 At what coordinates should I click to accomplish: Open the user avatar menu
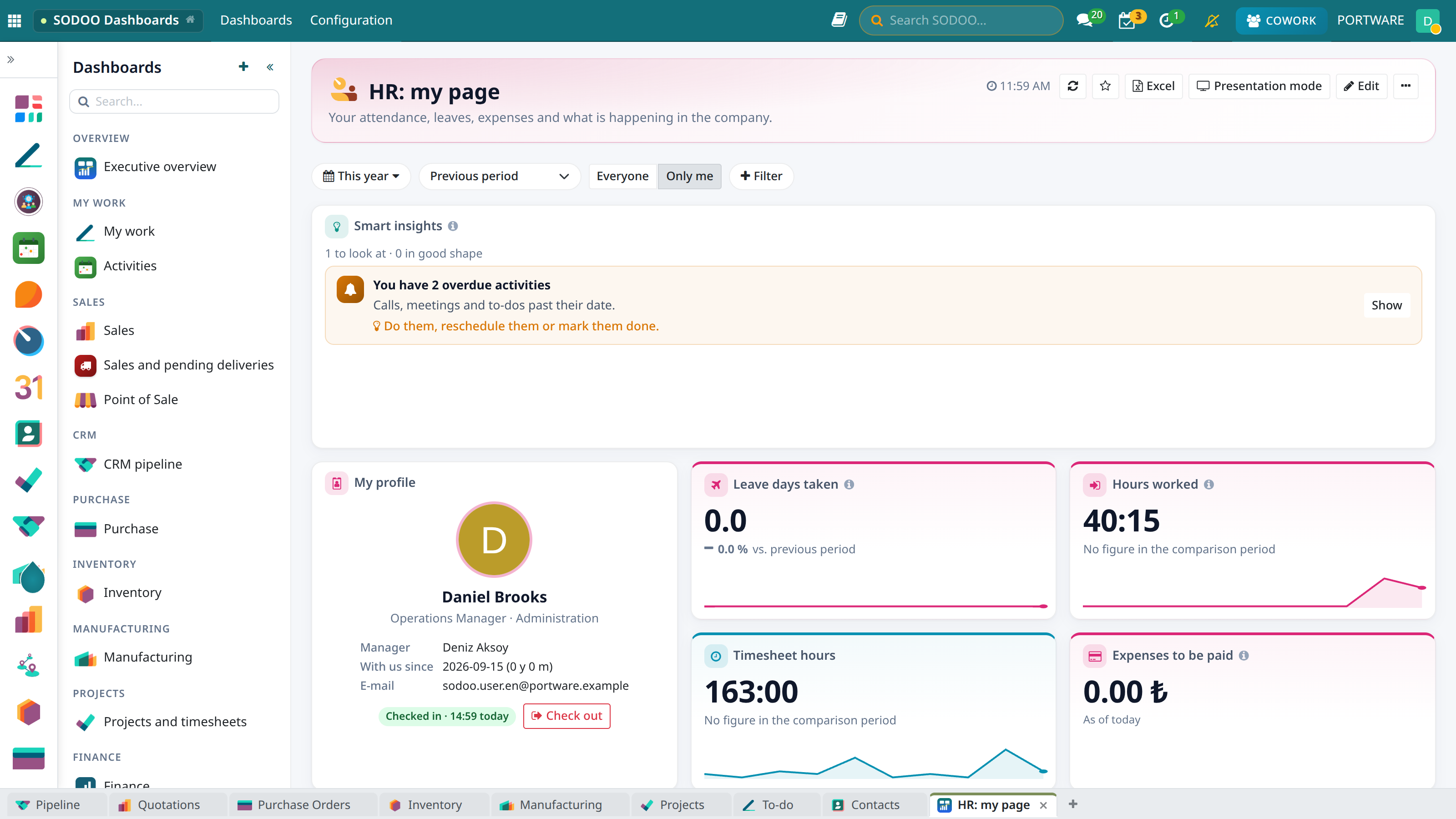pyautogui.click(x=1428, y=21)
